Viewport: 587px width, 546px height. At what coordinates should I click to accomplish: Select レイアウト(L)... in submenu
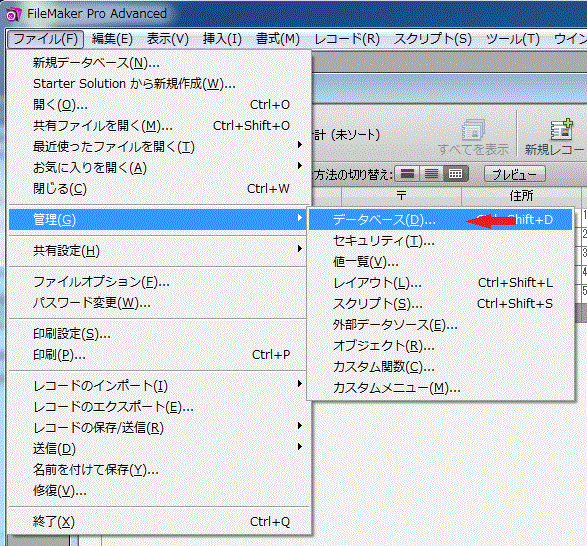(x=441, y=283)
